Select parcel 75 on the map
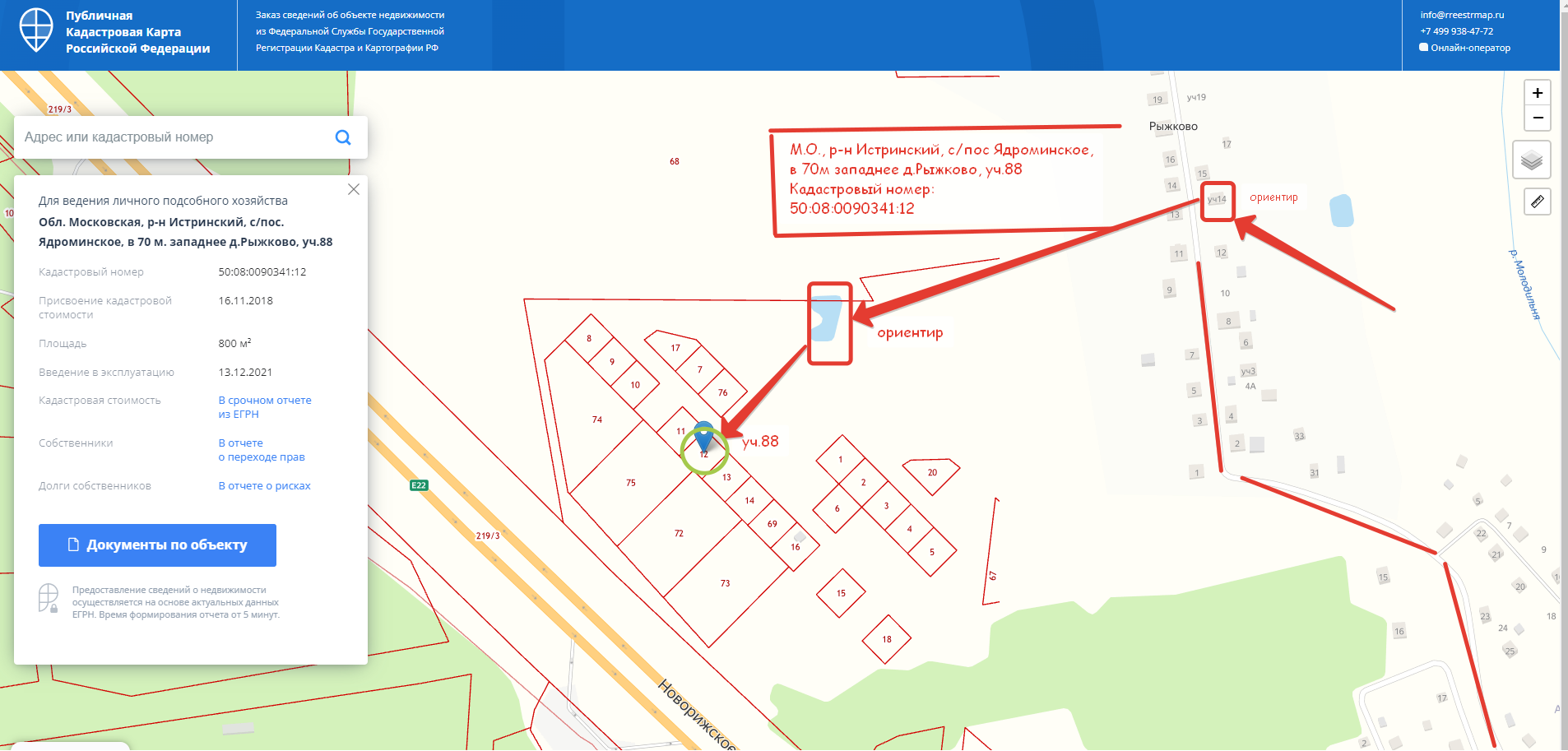This screenshot has width=1568, height=751. pyautogui.click(x=631, y=483)
